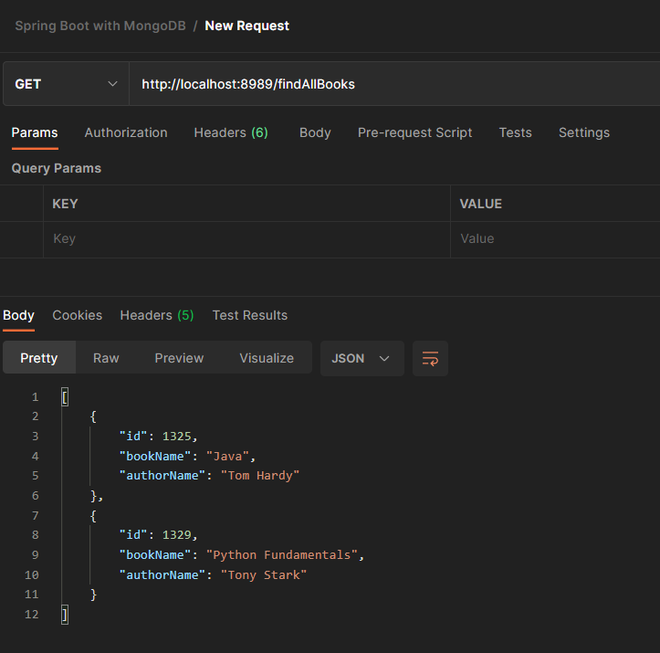Viewport: 660px width, 653px height.
Task: Click the wrap lines icon in response toolbar
Action: (430, 358)
